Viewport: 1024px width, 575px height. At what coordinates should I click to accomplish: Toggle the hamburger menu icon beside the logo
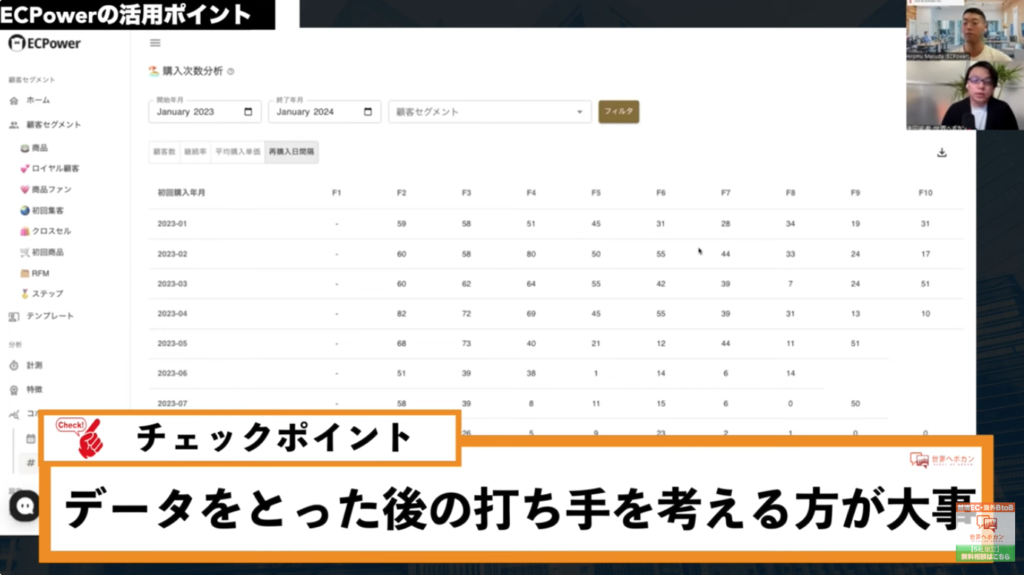click(155, 43)
